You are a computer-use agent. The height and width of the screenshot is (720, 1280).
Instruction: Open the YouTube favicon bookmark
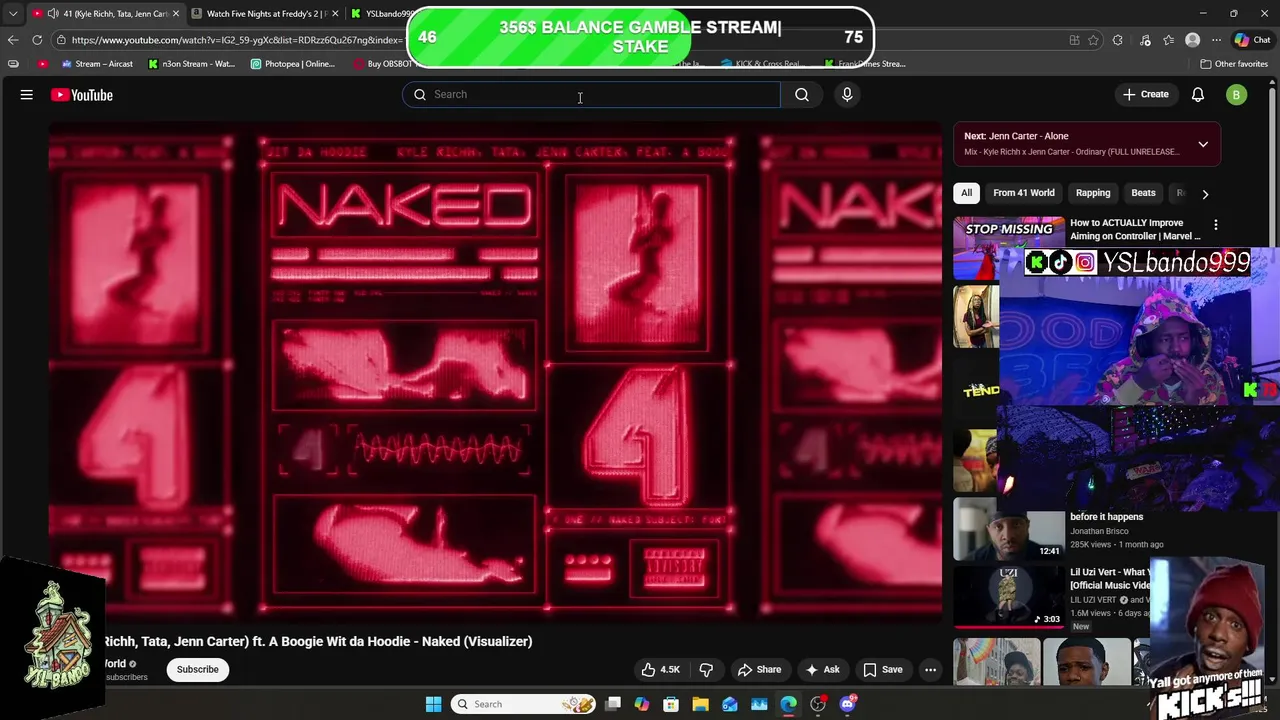point(42,64)
